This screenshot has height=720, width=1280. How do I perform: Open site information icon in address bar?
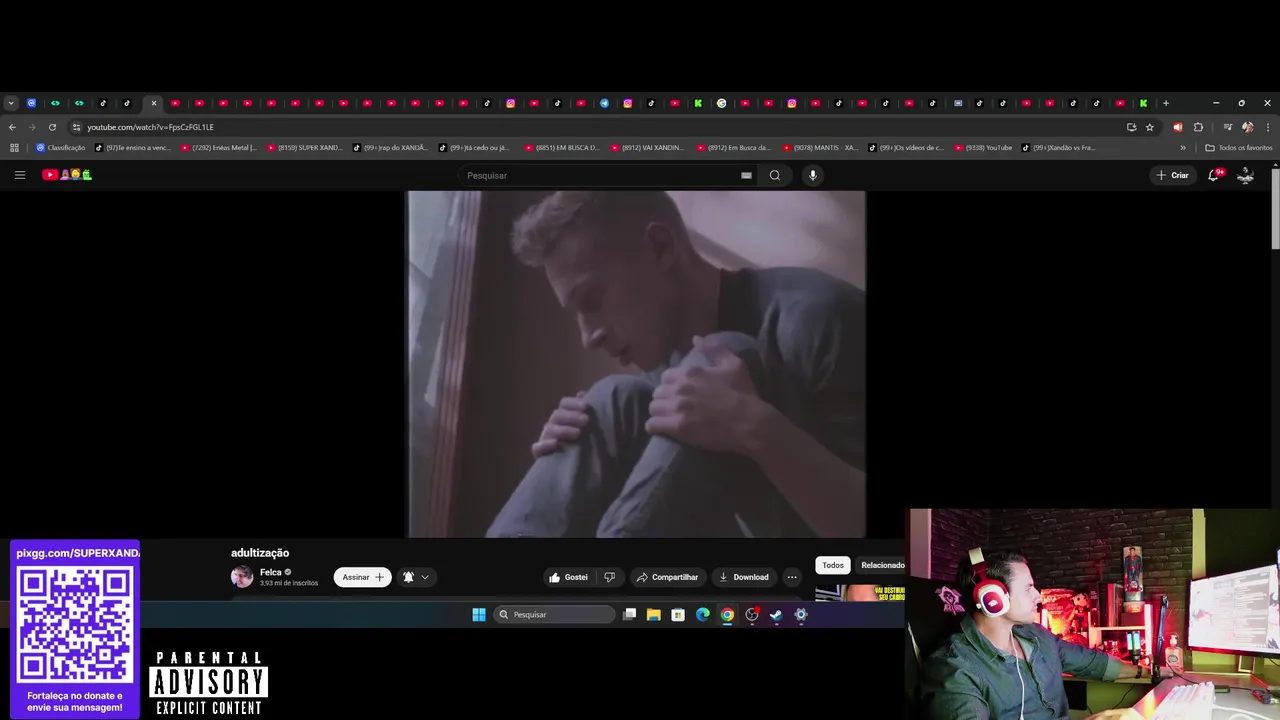click(x=76, y=127)
